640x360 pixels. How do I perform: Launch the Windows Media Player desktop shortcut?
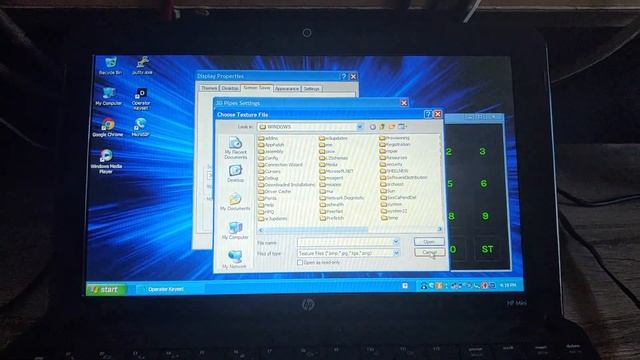click(106, 161)
